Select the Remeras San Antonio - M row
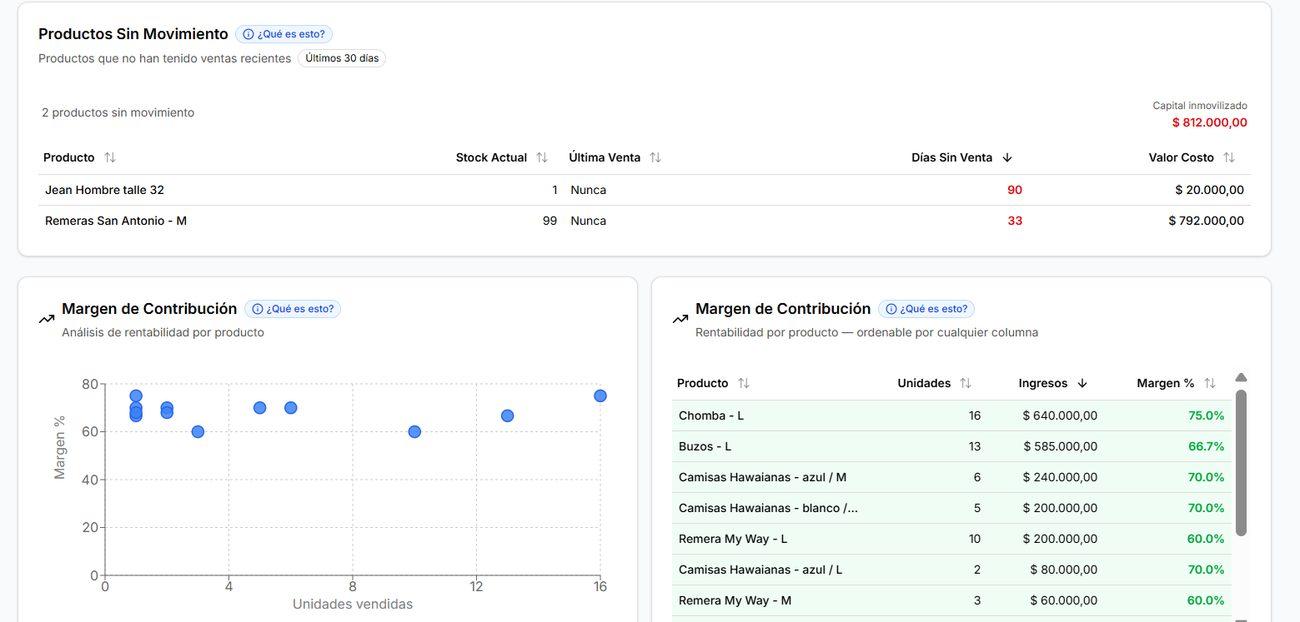This screenshot has height=622, width=1300. [644, 221]
